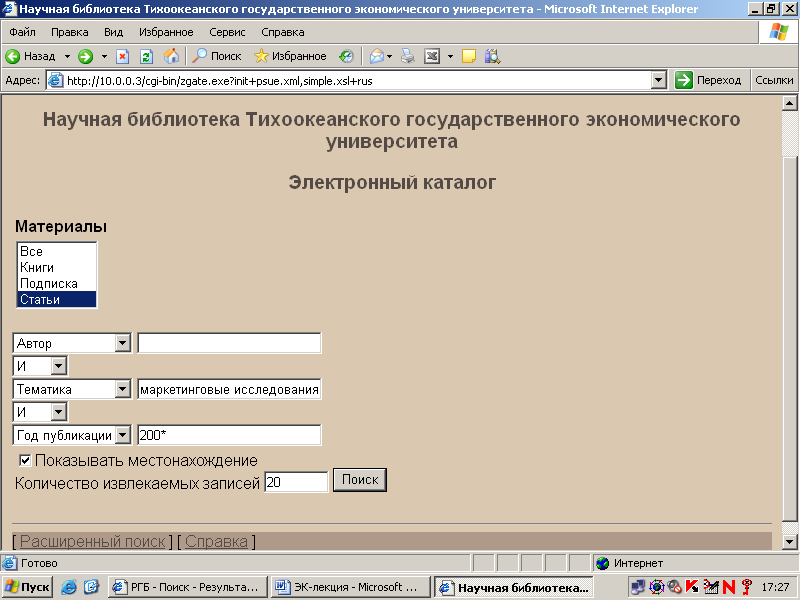This screenshot has width=800, height=600.
Task: Click the Windows flag logo
Action: click(x=779, y=32)
